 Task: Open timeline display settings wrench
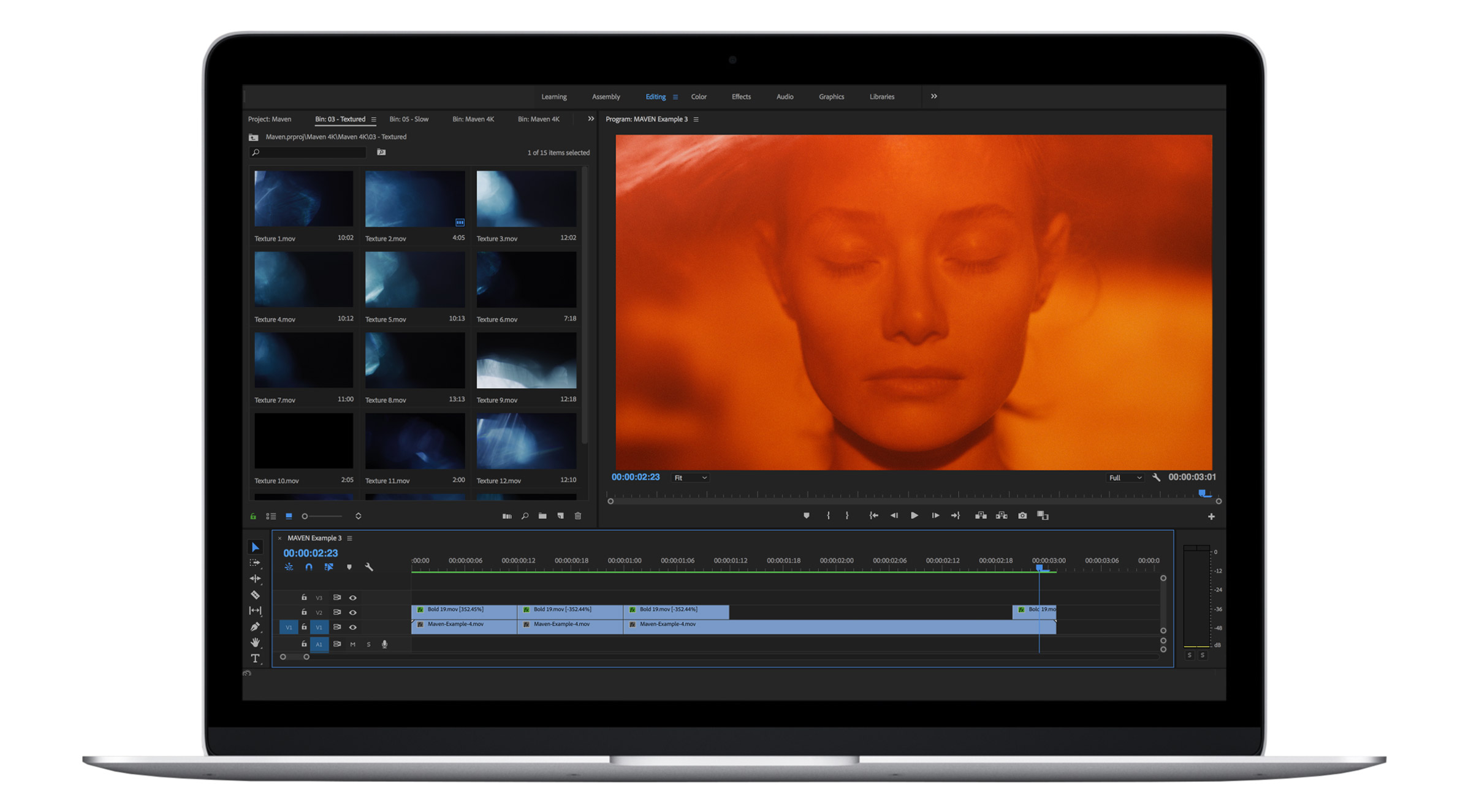tap(369, 567)
